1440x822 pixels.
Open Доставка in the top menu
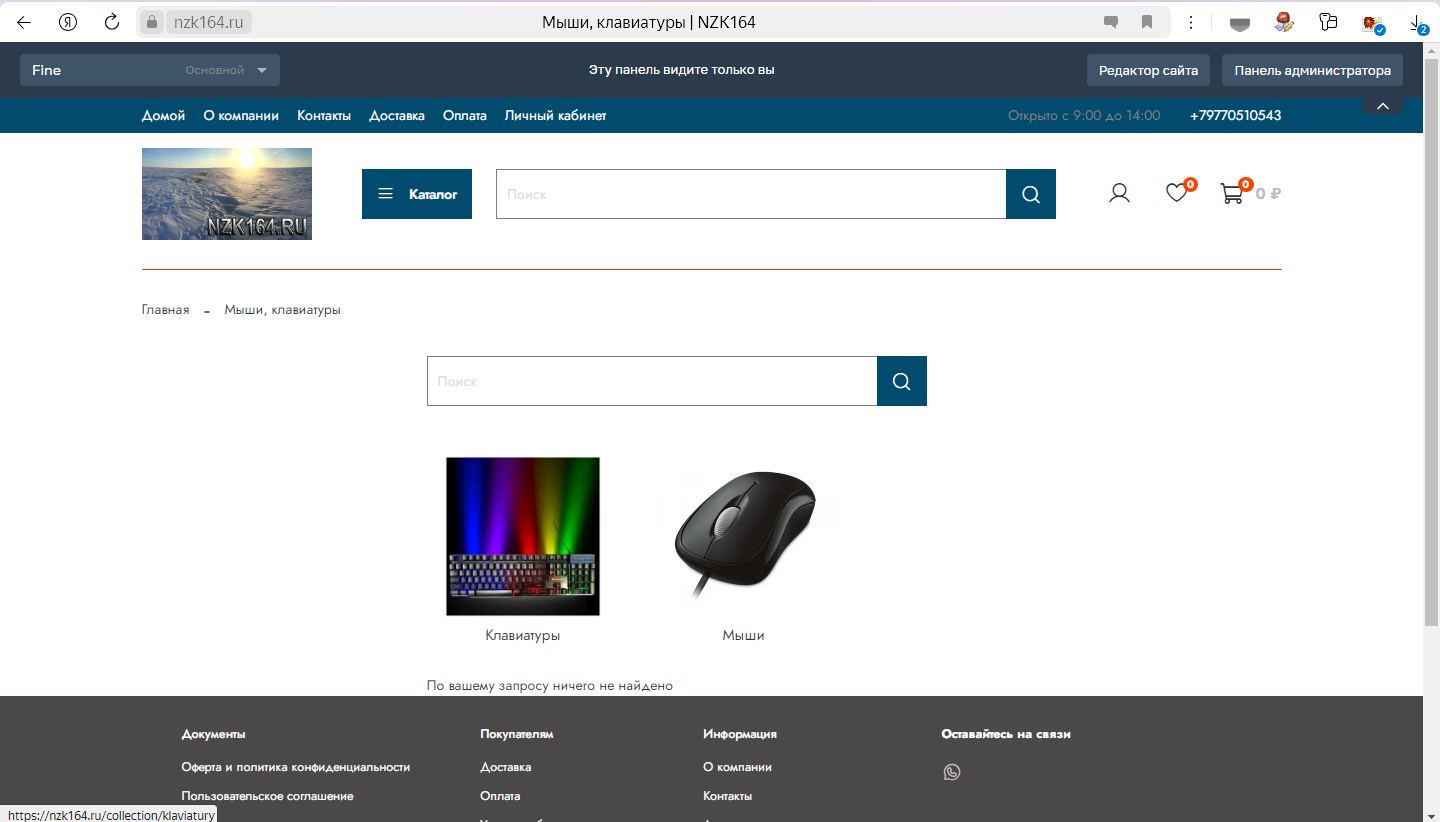(x=397, y=116)
